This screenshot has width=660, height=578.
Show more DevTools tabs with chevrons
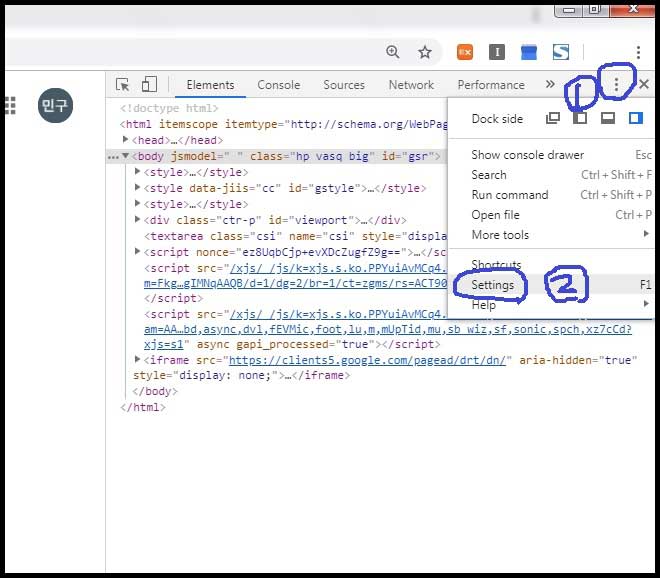(550, 84)
